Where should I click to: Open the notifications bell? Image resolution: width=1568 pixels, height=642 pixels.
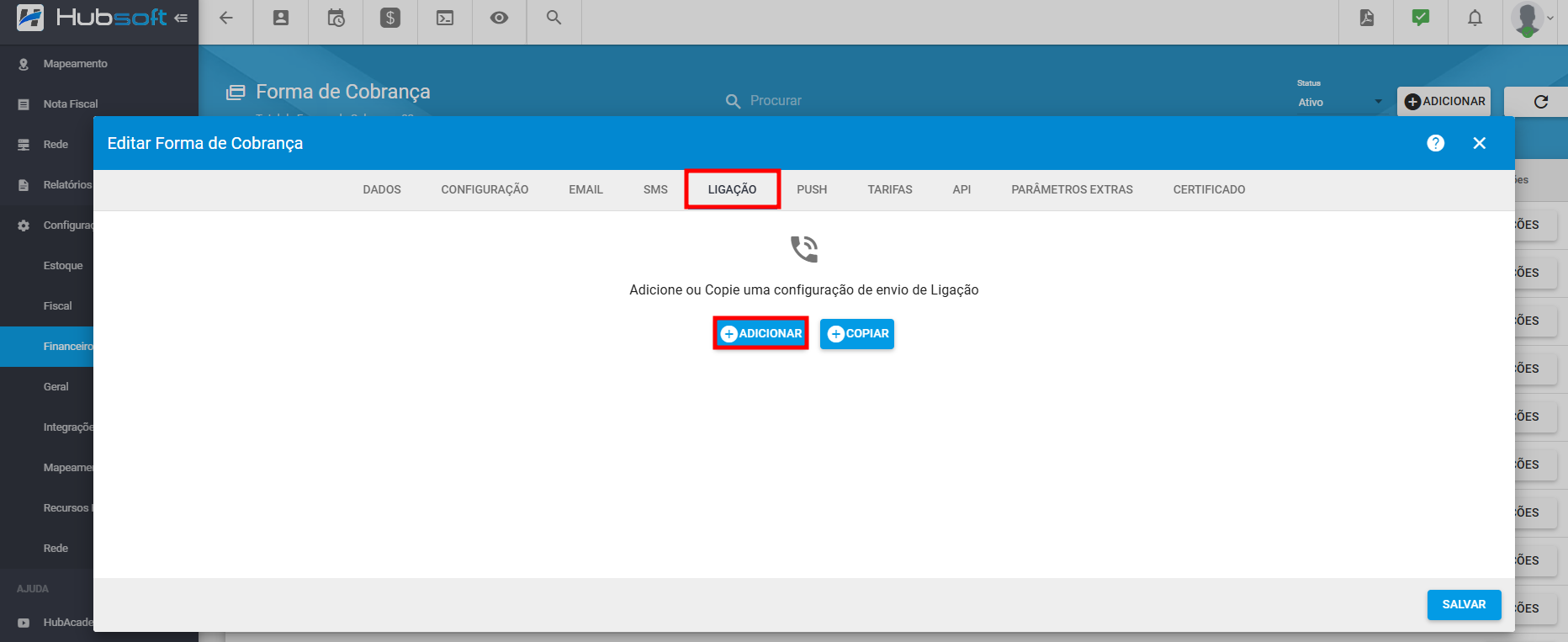click(x=1475, y=18)
